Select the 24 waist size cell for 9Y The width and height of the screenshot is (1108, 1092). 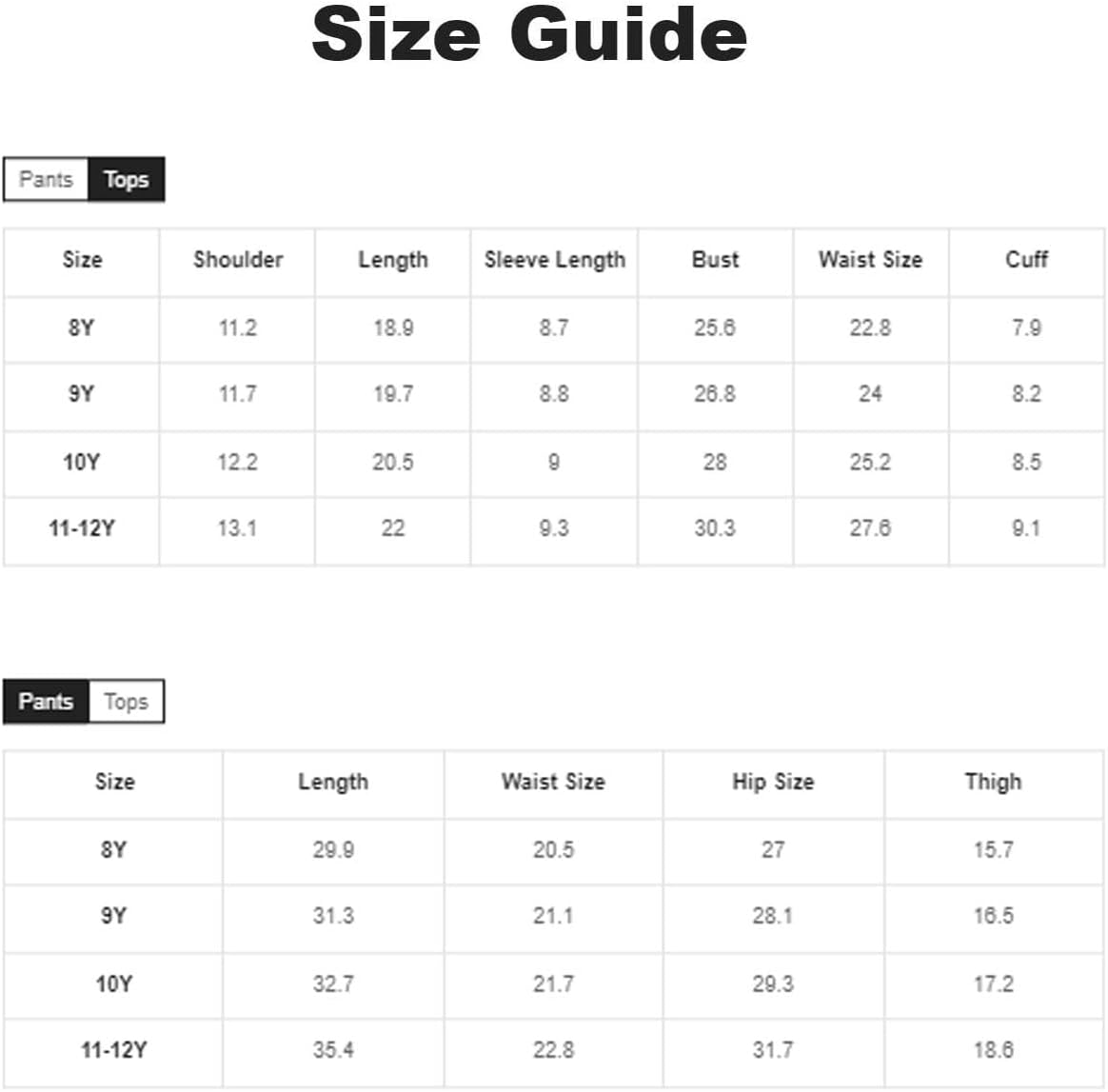click(x=870, y=394)
